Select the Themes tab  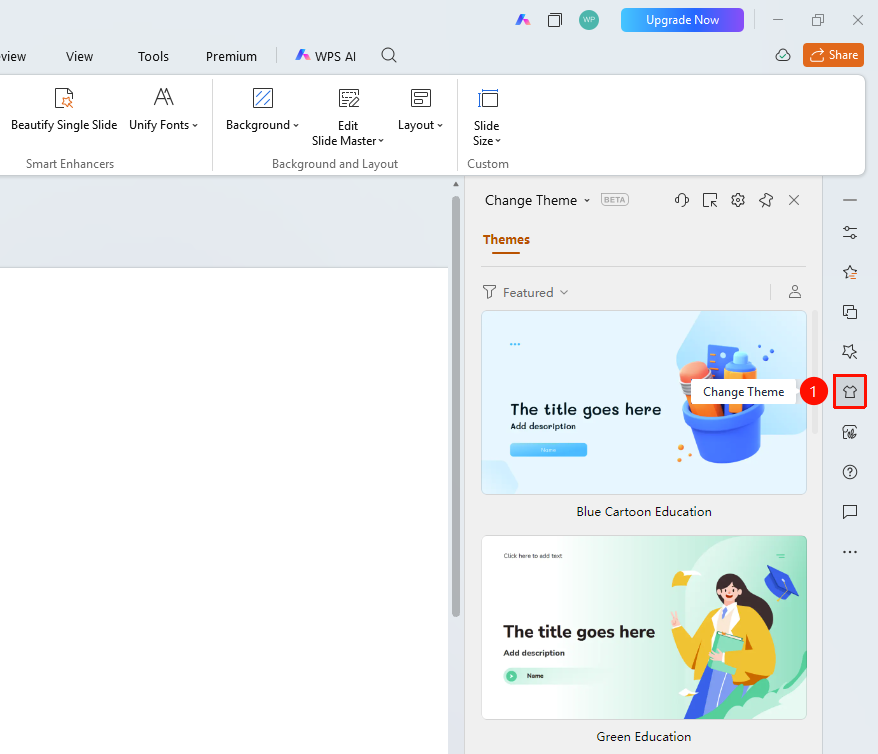(x=506, y=240)
